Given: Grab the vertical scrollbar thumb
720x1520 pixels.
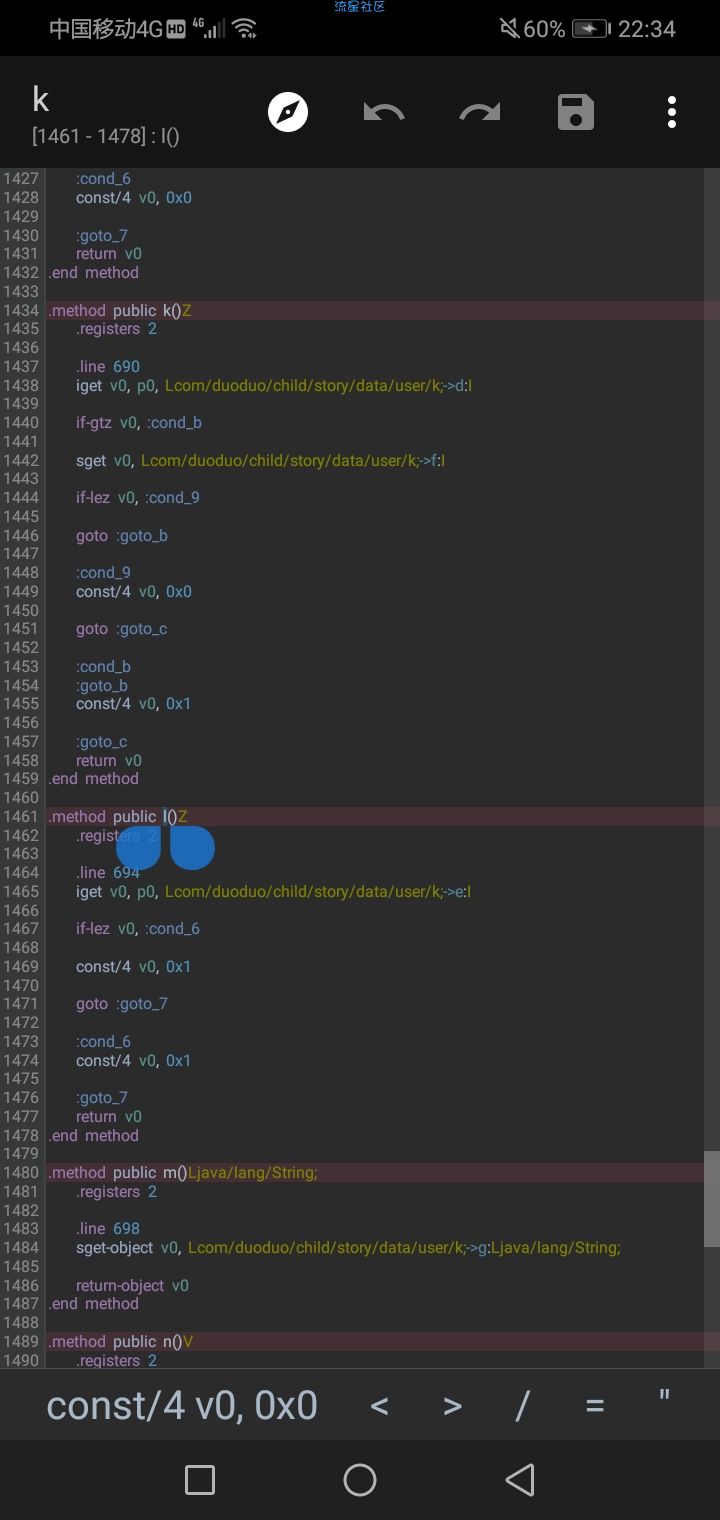Looking at the screenshot, I should tap(711, 1199).
